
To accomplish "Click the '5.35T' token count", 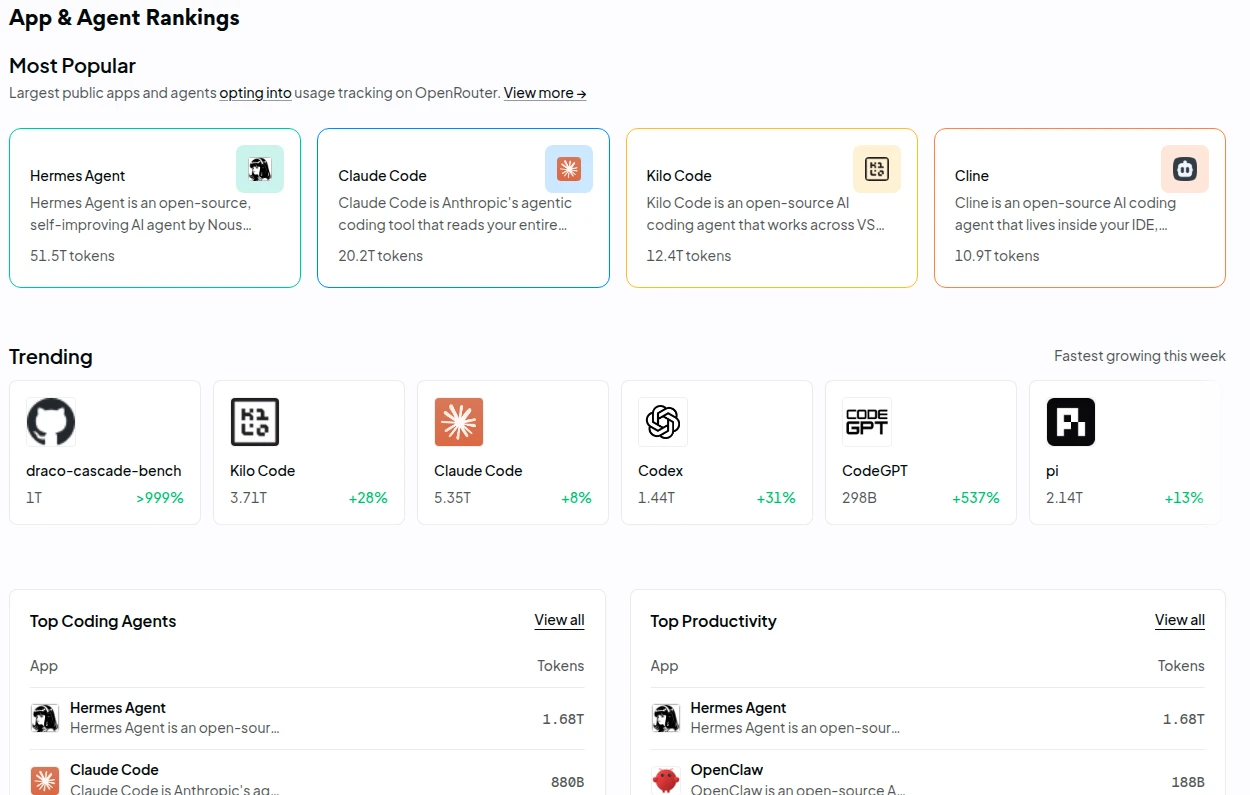I will point(453,498).
